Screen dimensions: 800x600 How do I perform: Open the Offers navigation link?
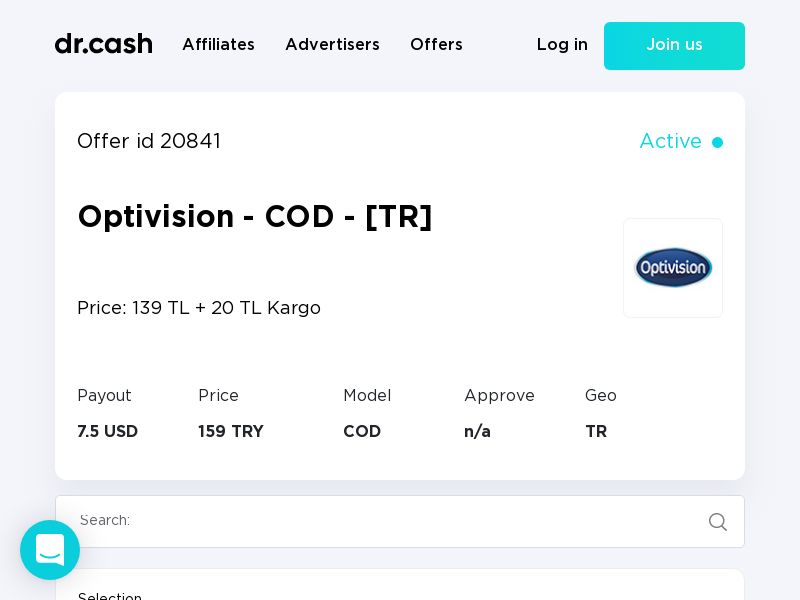click(436, 45)
